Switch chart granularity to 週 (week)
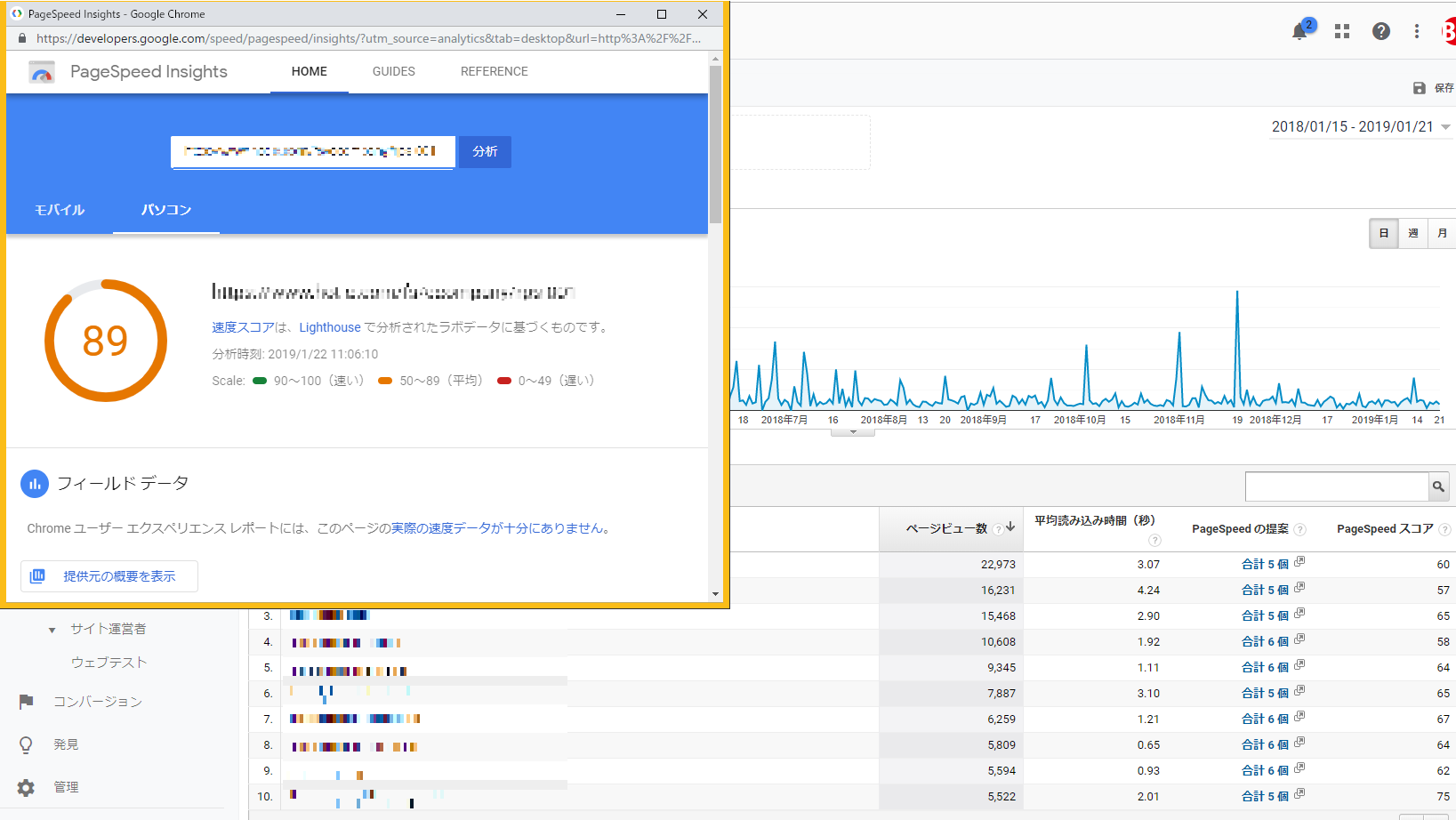The height and width of the screenshot is (820, 1456). click(1412, 234)
